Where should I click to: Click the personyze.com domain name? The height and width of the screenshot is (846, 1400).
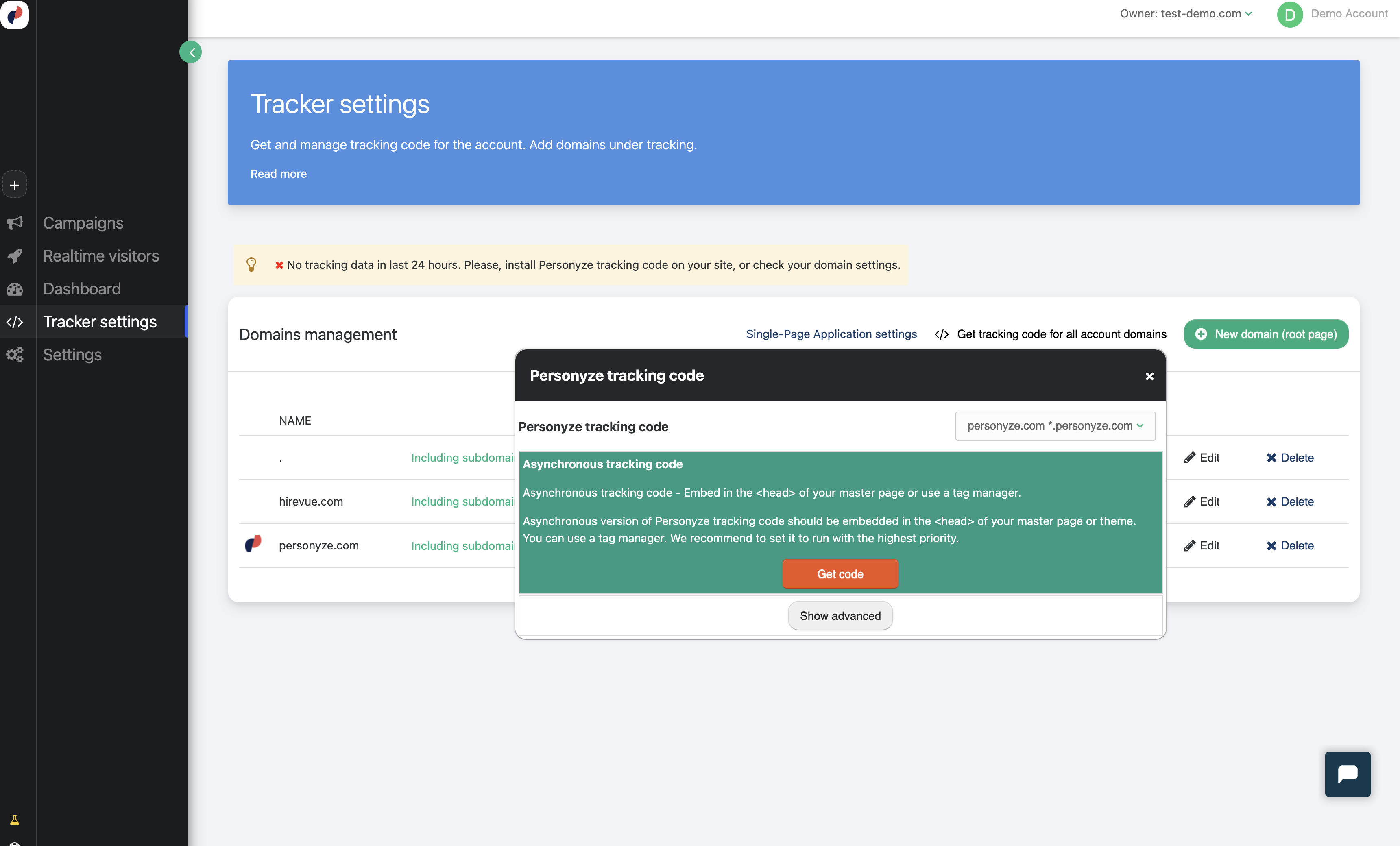click(319, 545)
